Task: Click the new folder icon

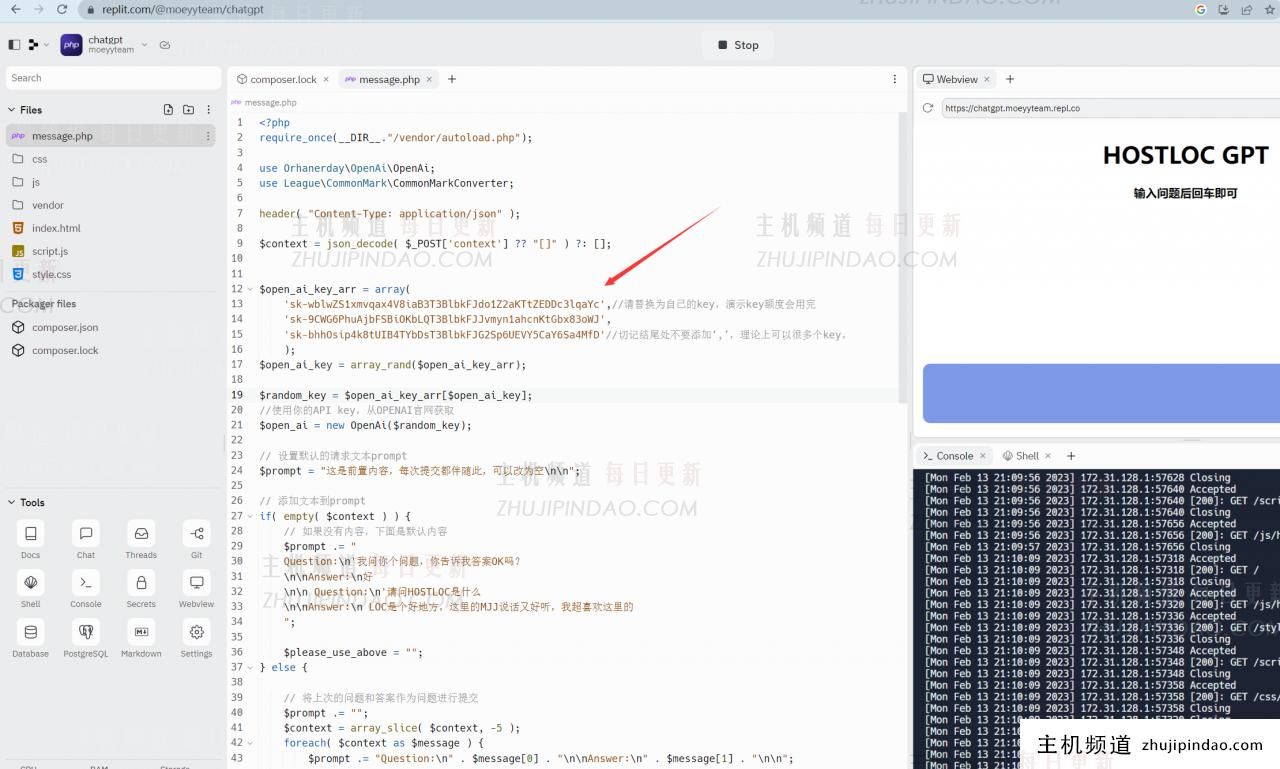Action: [x=188, y=110]
